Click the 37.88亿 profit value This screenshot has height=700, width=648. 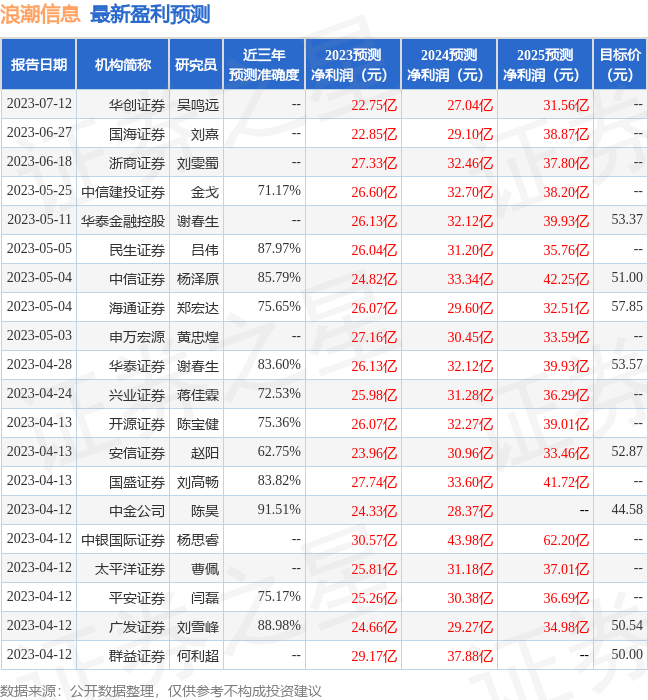pyautogui.click(x=470, y=656)
